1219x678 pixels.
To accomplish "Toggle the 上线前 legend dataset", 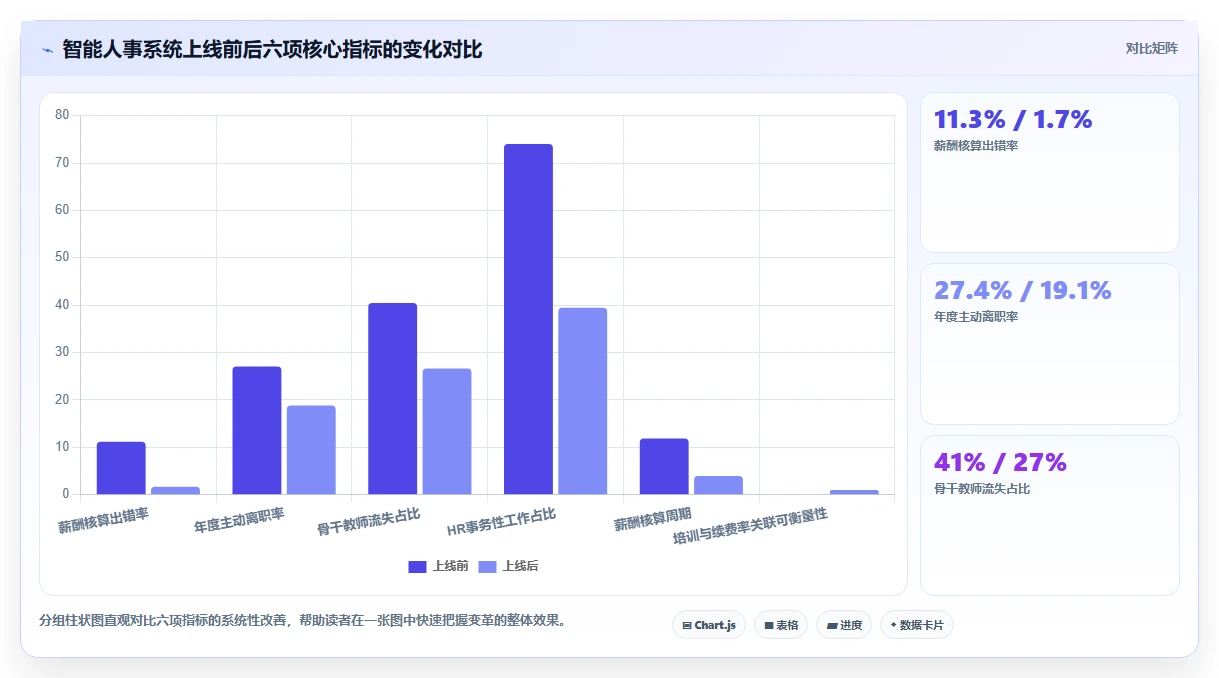I will click(x=438, y=566).
